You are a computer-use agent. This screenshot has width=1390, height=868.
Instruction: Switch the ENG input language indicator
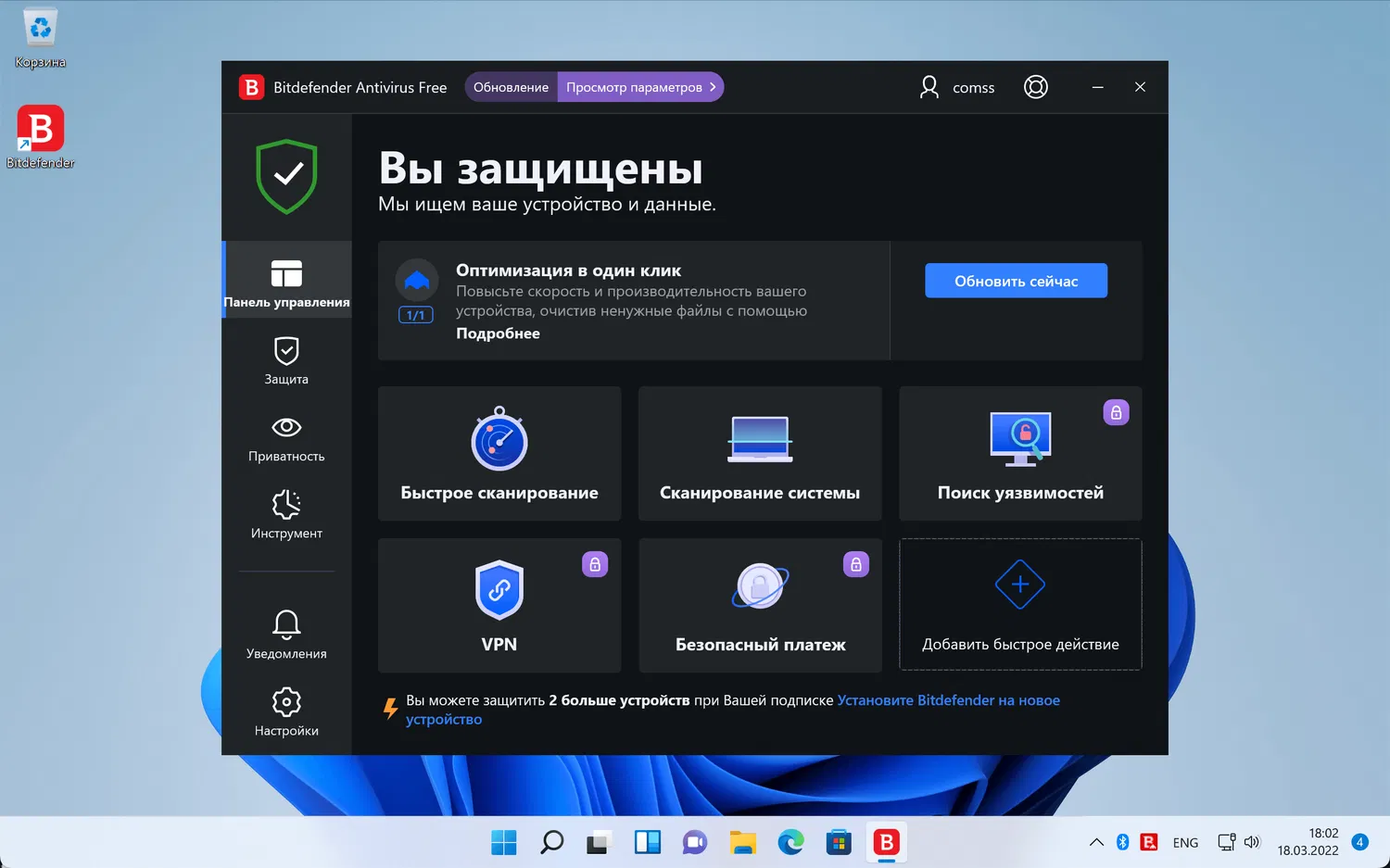pyautogui.click(x=1185, y=843)
